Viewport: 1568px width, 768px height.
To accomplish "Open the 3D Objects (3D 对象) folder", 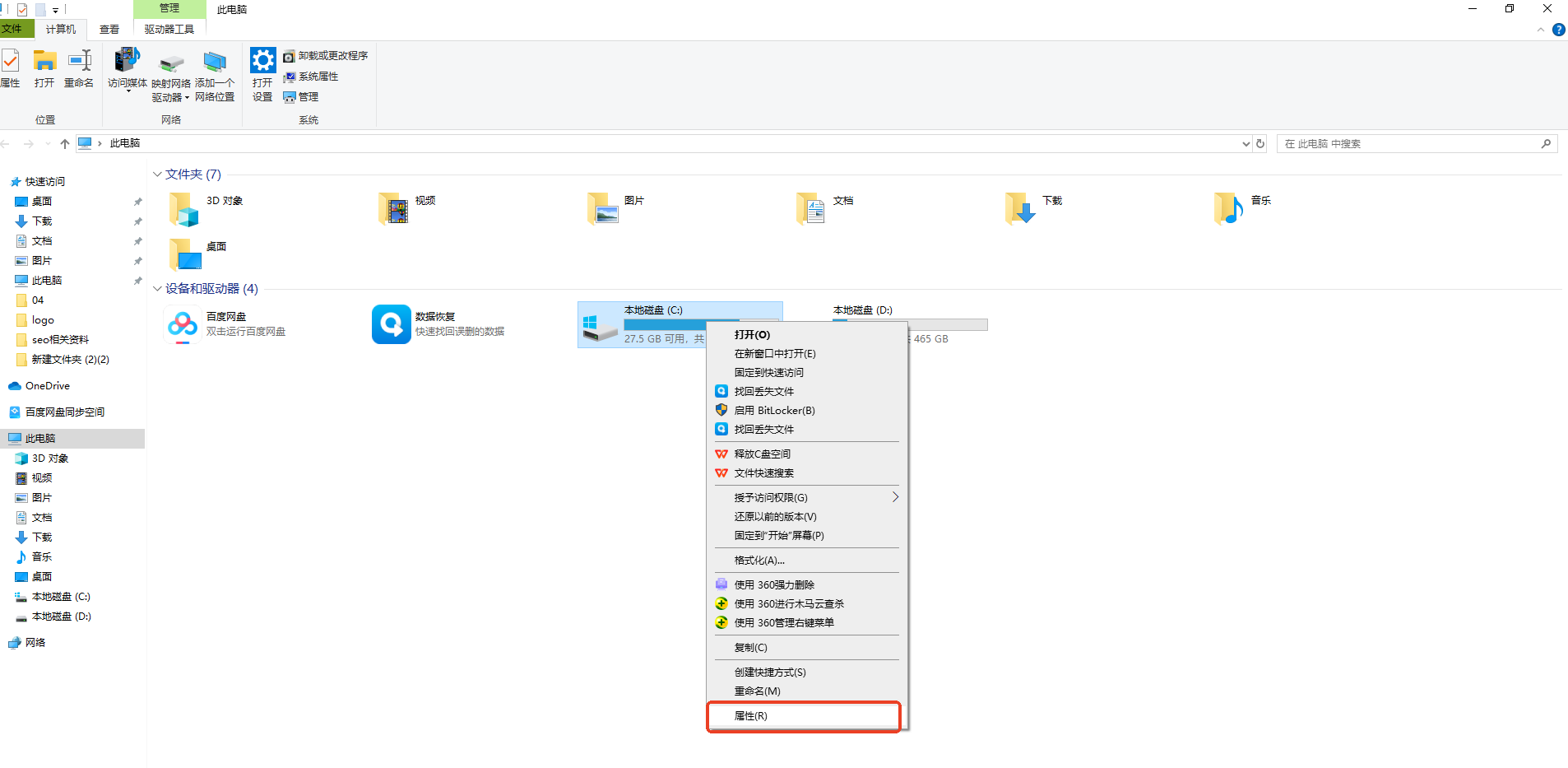I will coord(185,209).
